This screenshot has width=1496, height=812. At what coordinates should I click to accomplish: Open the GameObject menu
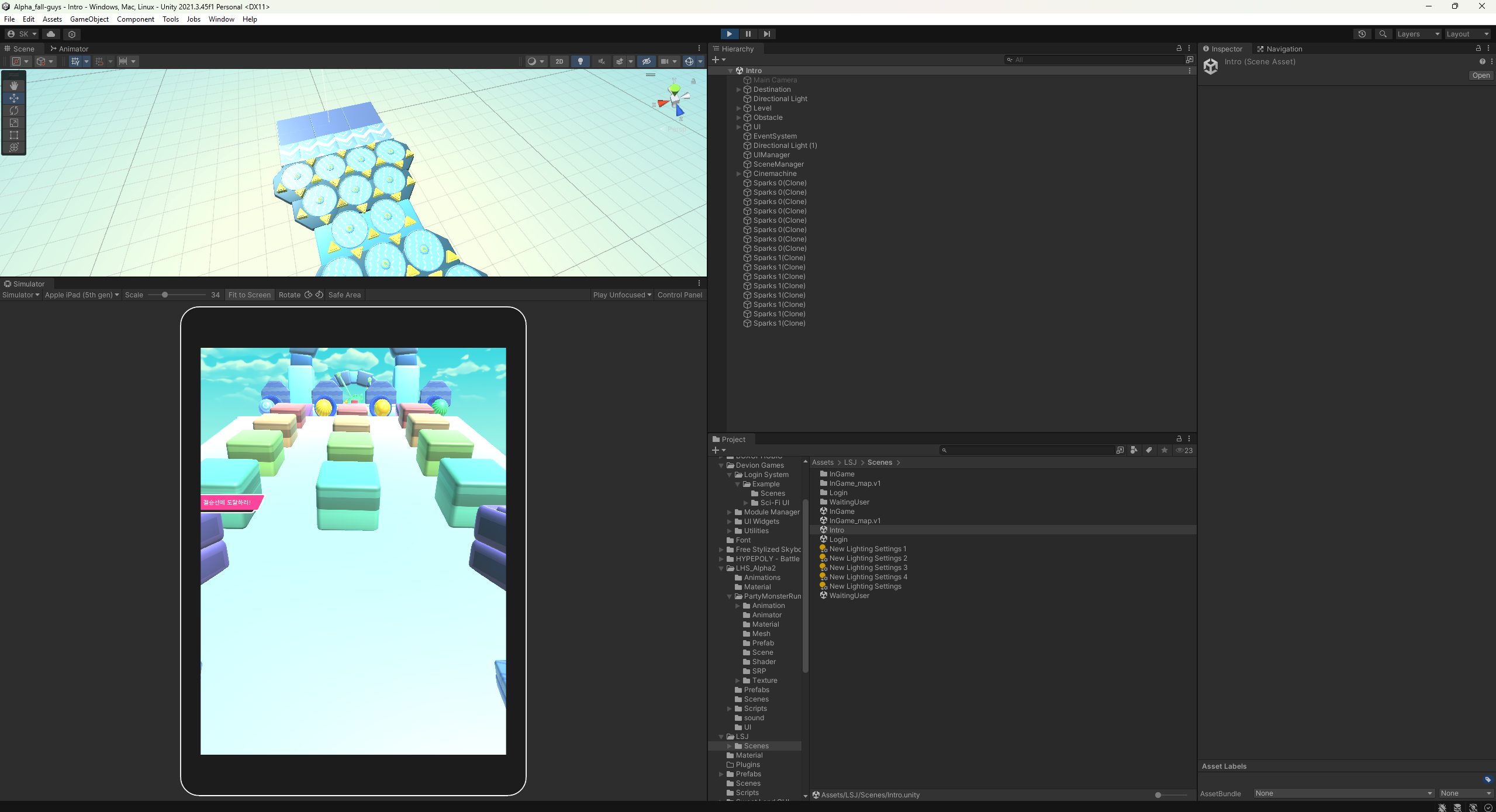pyautogui.click(x=89, y=19)
